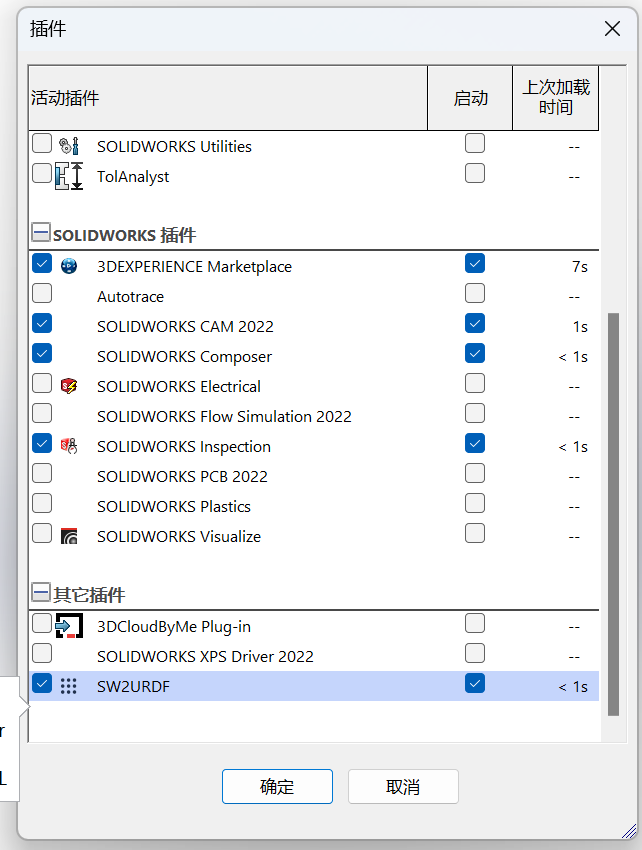Enable SOLIDWORKS Flow Simulation 2022 active checkbox
The image size is (642, 850).
[x=42, y=414]
